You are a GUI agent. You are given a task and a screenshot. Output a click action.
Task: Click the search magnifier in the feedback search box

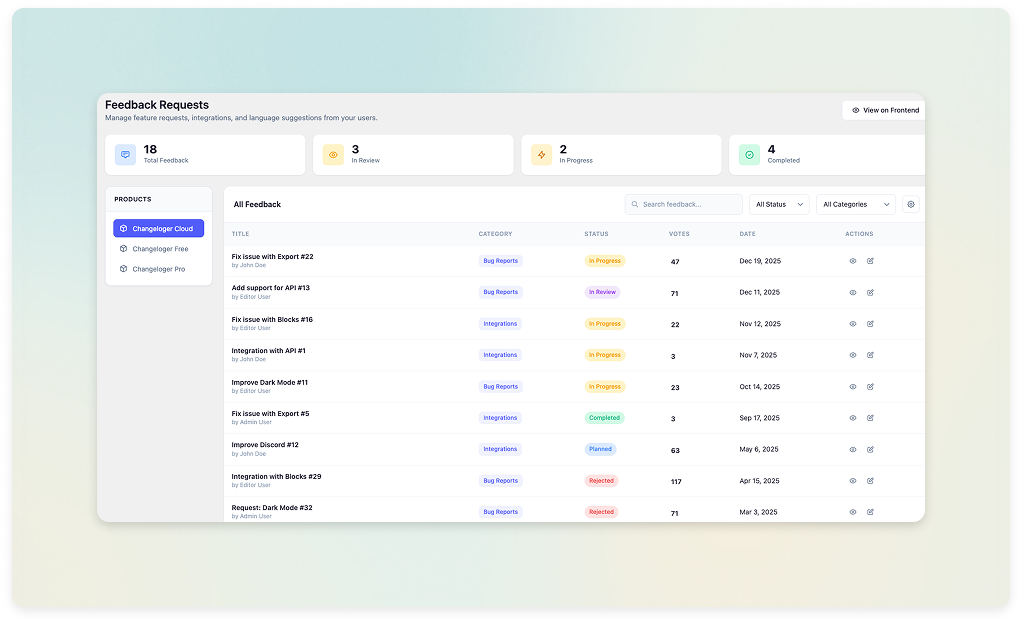pos(637,204)
